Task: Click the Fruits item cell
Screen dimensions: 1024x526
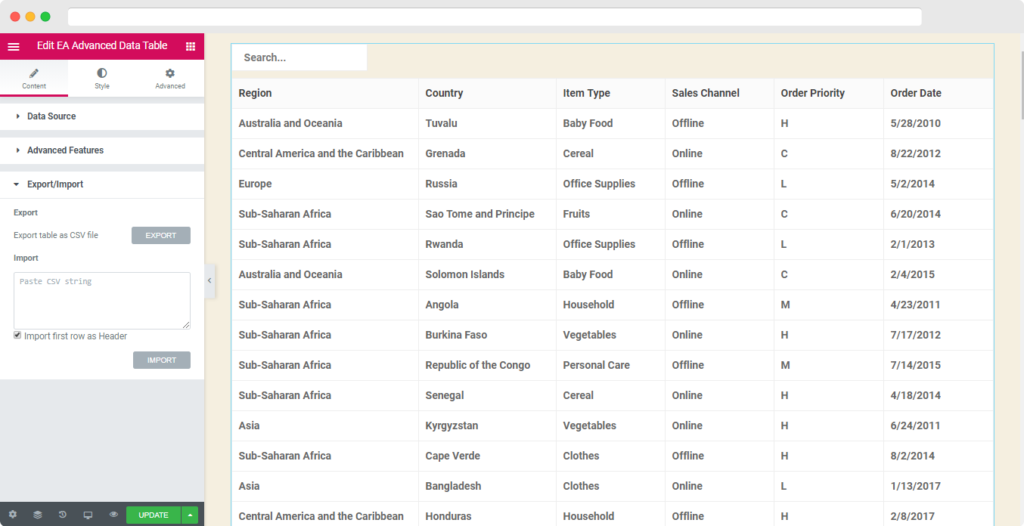Action: [x=611, y=214]
